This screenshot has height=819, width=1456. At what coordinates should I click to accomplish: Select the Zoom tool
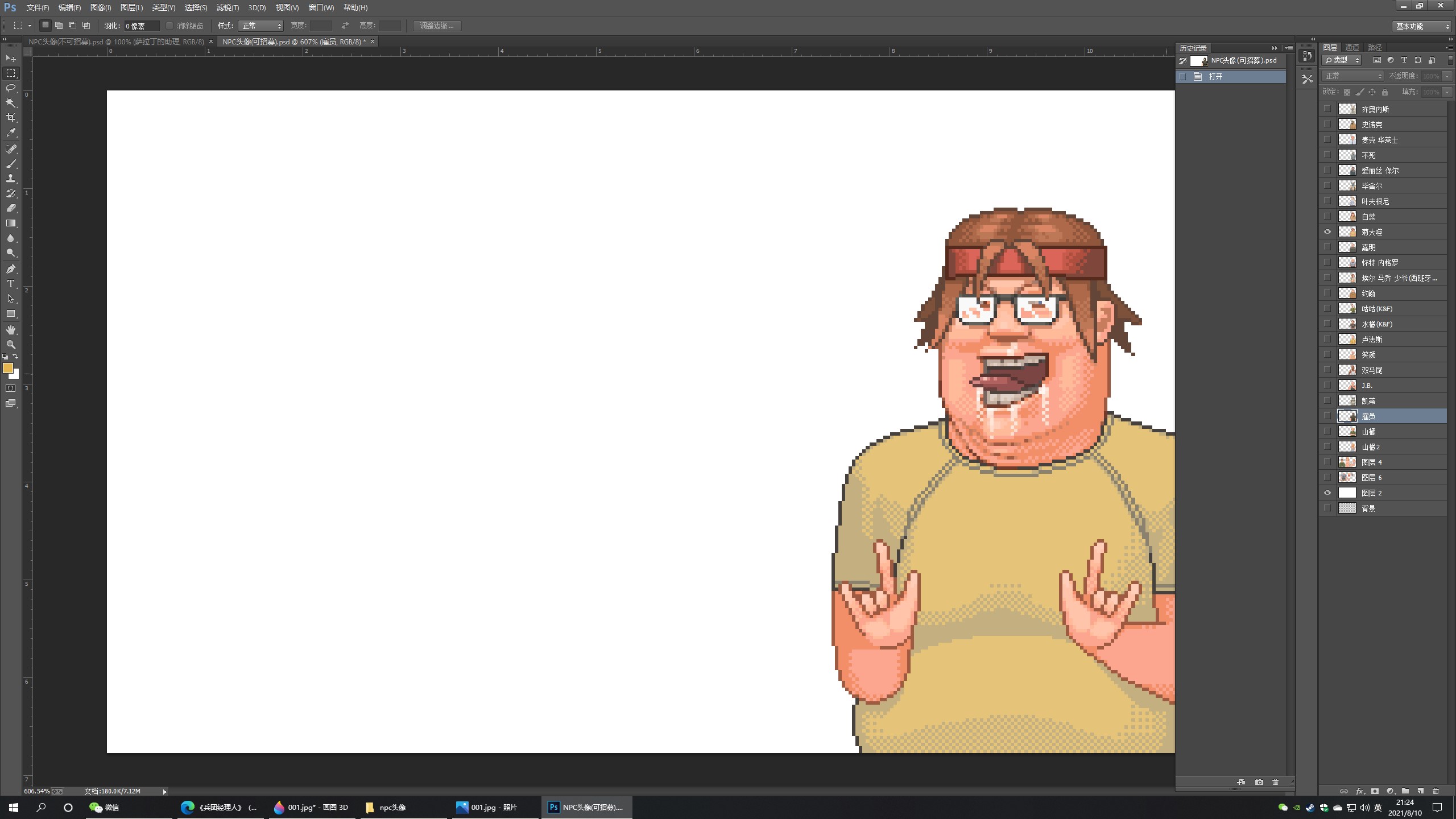pyautogui.click(x=11, y=345)
